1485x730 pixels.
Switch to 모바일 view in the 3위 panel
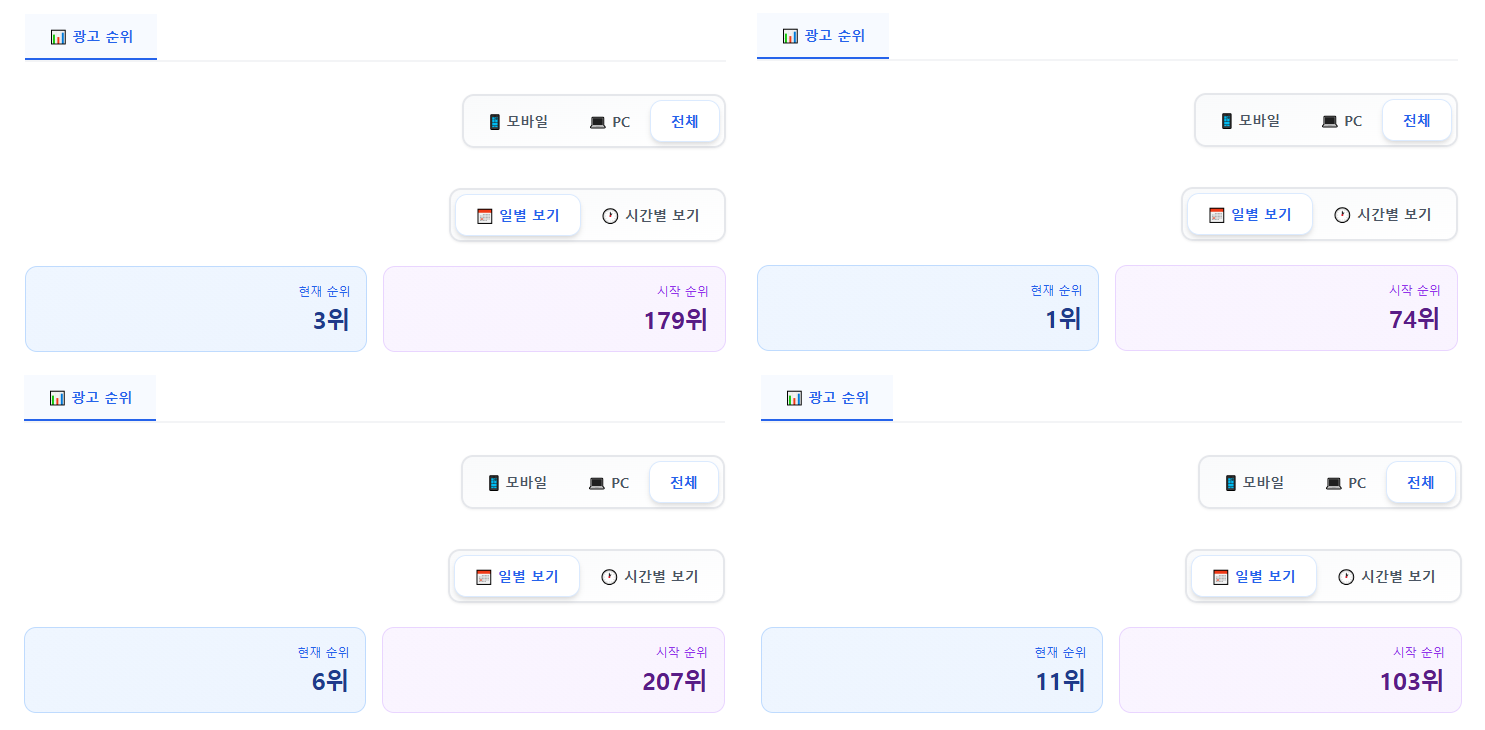pyautogui.click(x=518, y=122)
